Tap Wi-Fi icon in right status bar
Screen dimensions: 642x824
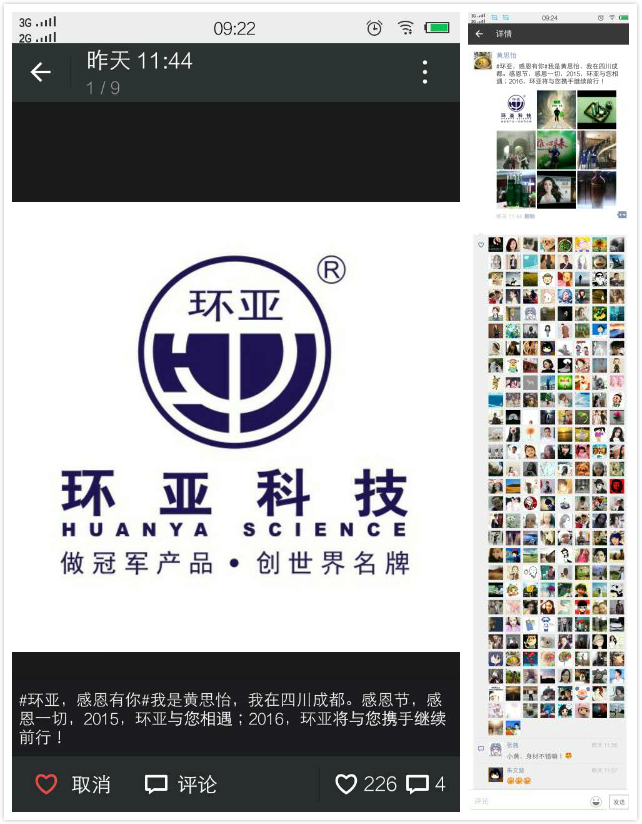[612, 17]
